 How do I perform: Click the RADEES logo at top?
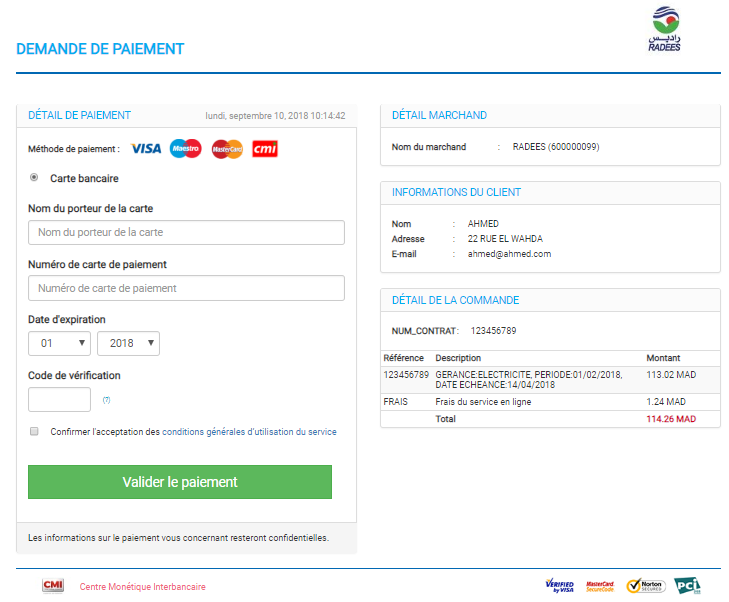point(664,29)
